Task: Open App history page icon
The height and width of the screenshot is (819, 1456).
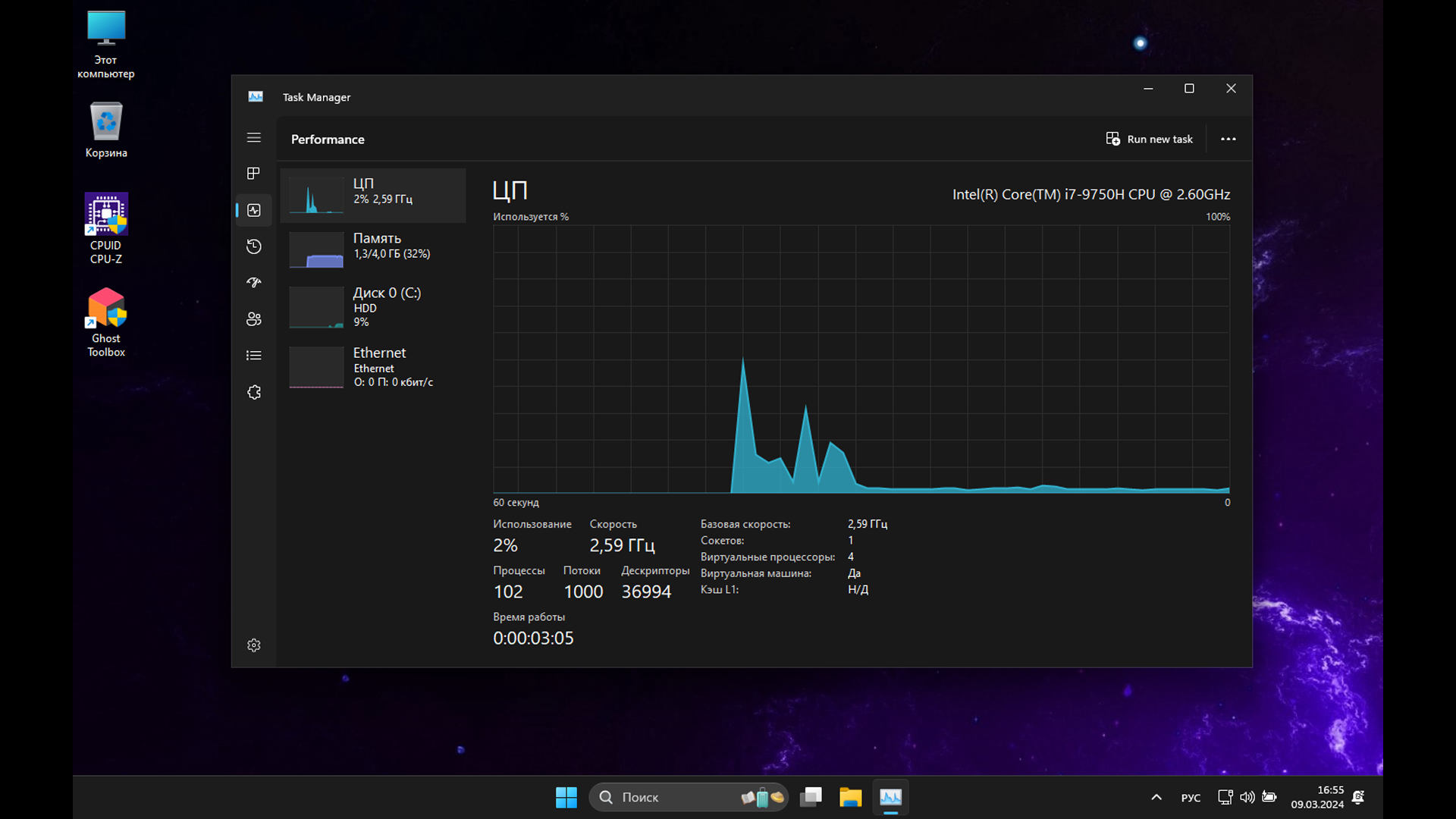Action: [x=253, y=246]
